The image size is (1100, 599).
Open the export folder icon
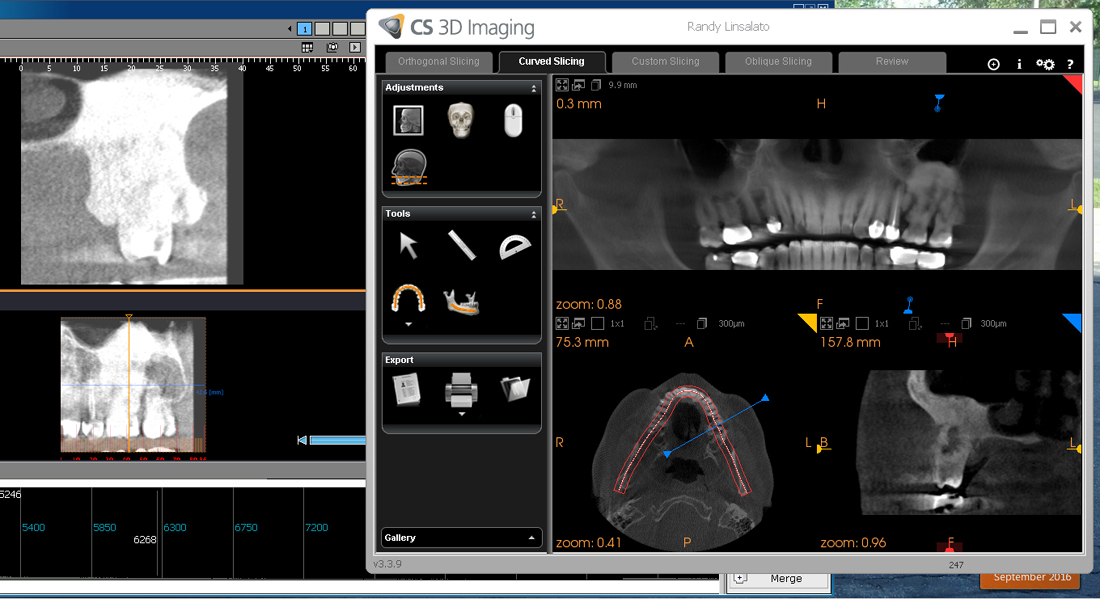coord(514,388)
